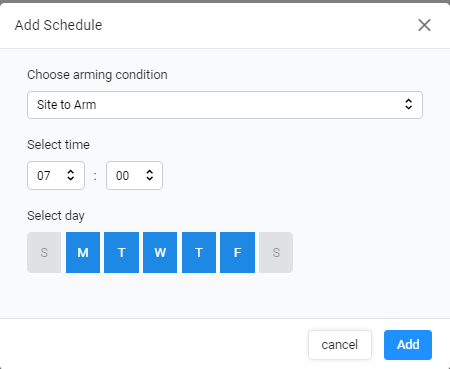
Task: Open the arming condition dropdown
Action: point(225,105)
